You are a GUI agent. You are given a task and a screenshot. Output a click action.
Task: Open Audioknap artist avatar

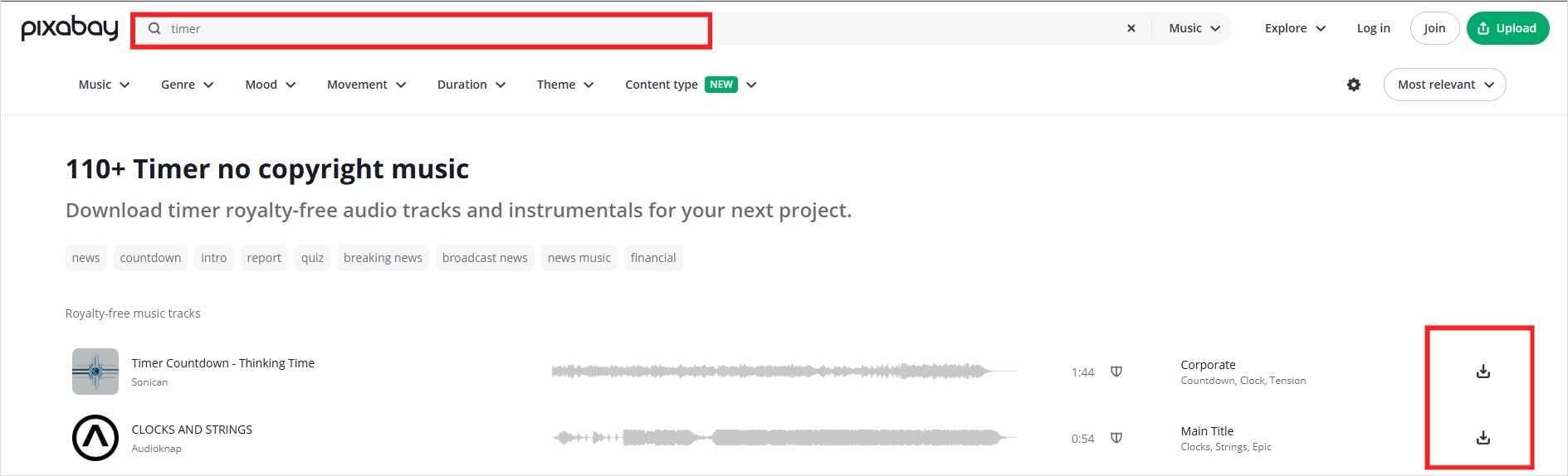click(95, 438)
